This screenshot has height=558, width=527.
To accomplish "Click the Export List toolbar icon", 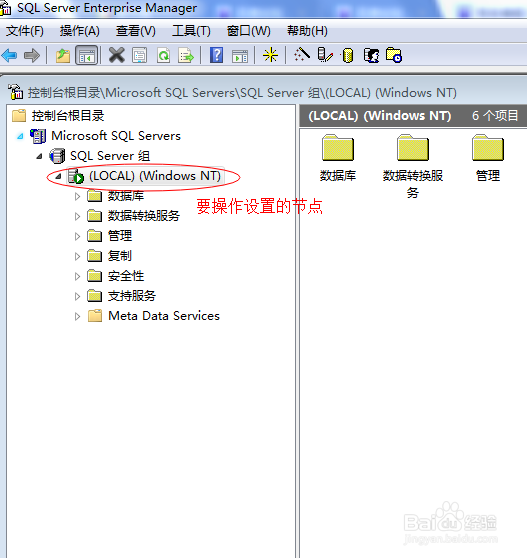I will point(186,56).
